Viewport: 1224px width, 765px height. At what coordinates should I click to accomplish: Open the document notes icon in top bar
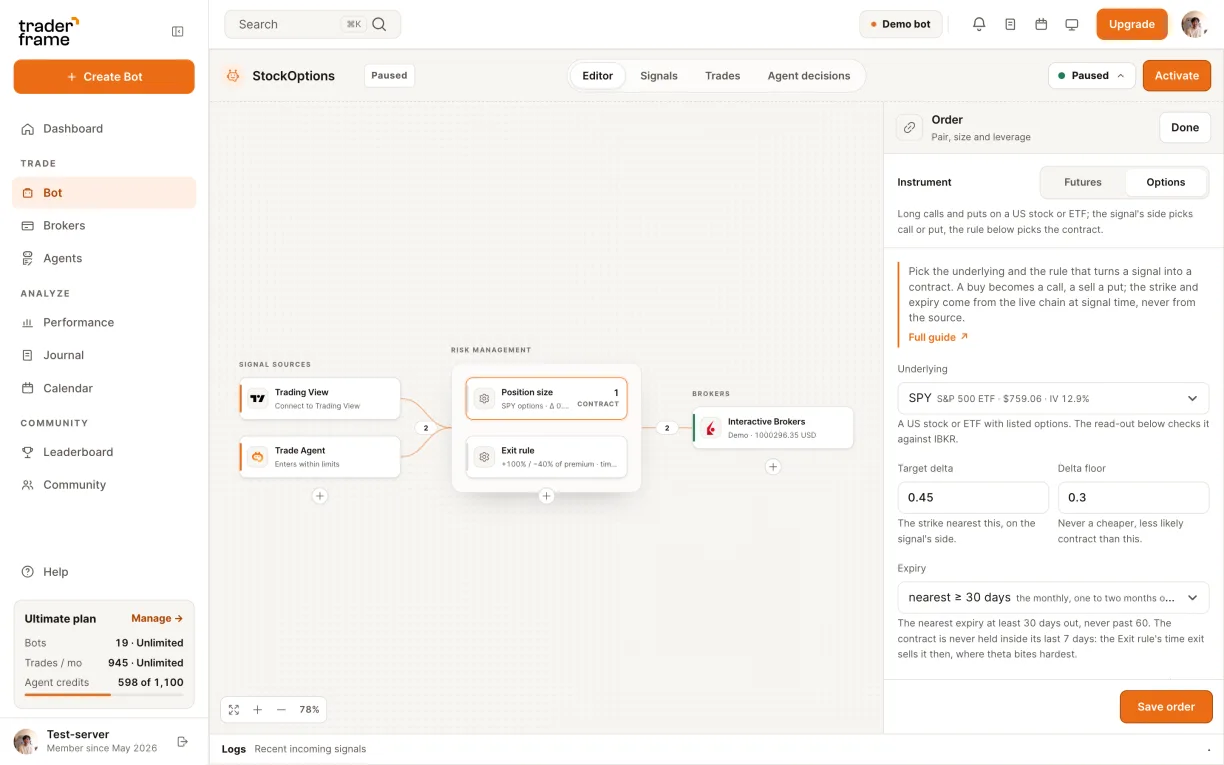[x=1010, y=24]
